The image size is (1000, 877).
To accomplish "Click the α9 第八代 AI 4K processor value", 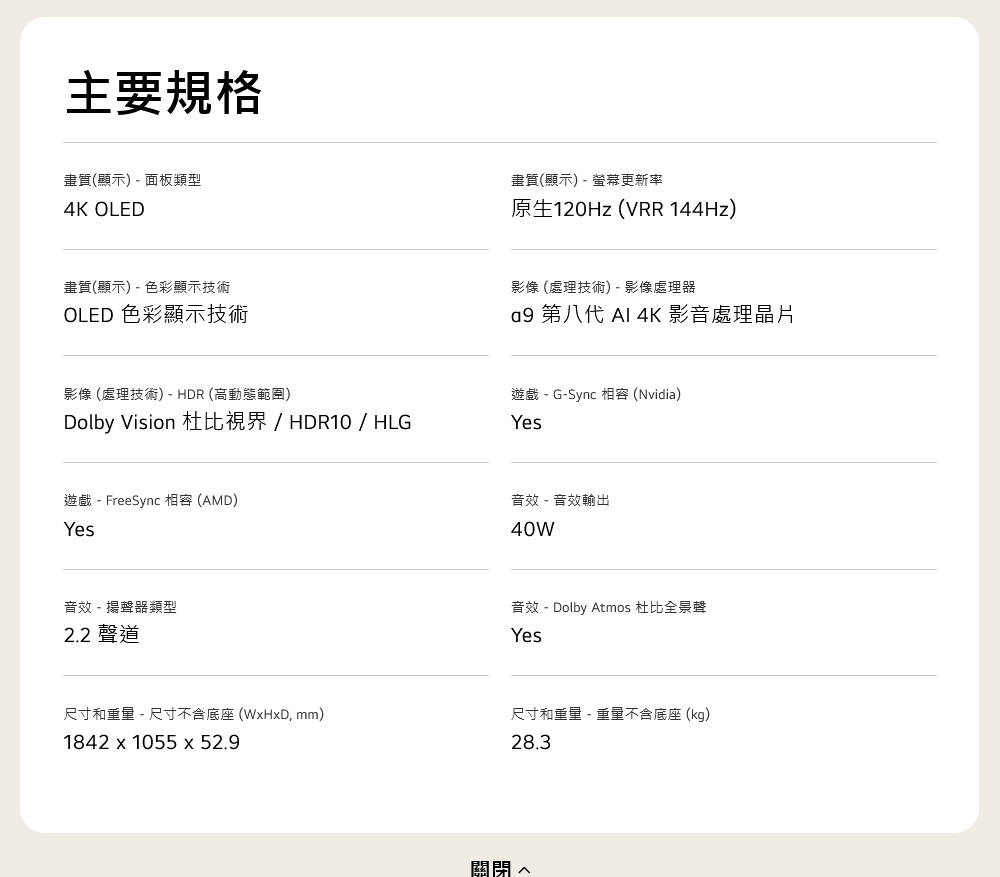I will [652, 315].
